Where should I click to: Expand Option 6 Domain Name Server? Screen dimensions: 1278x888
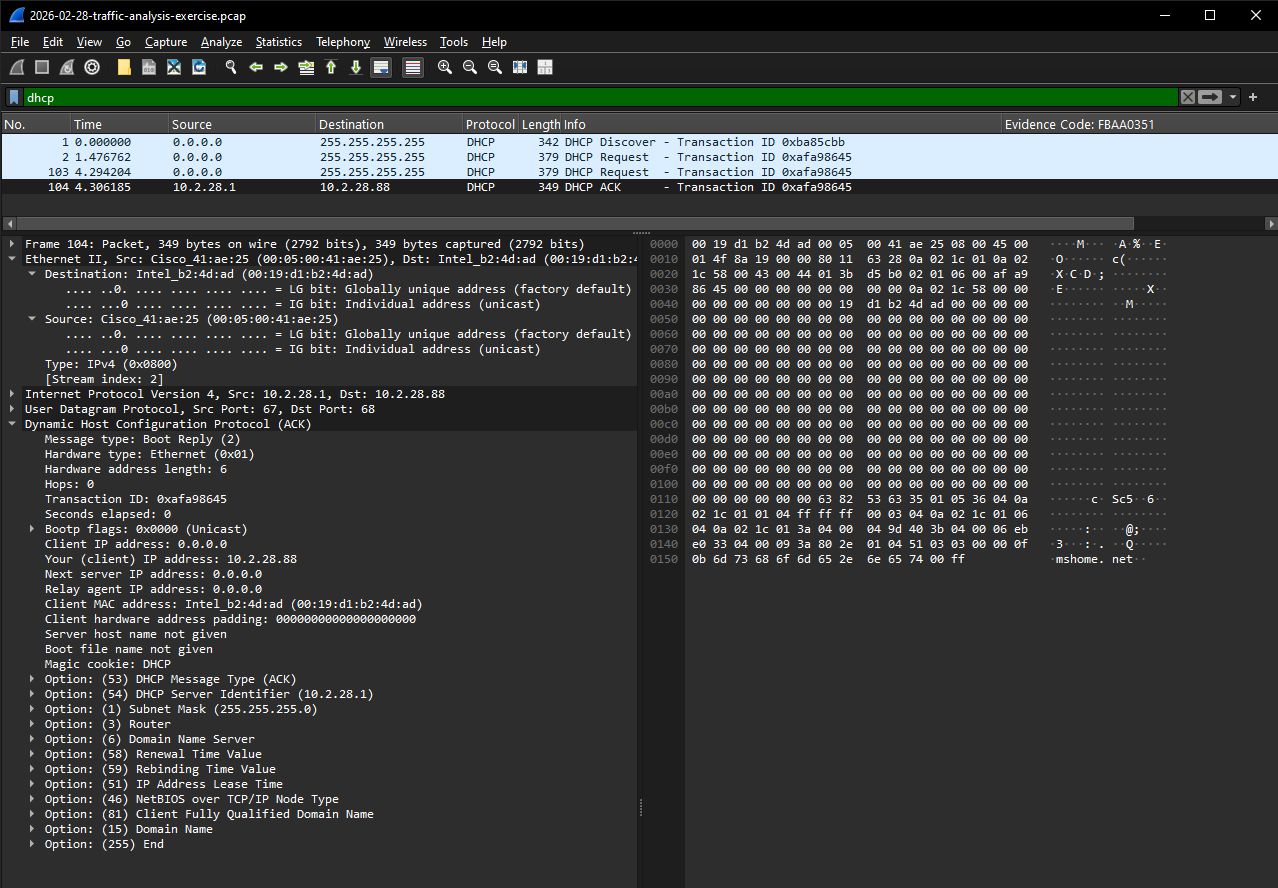point(32,739)
